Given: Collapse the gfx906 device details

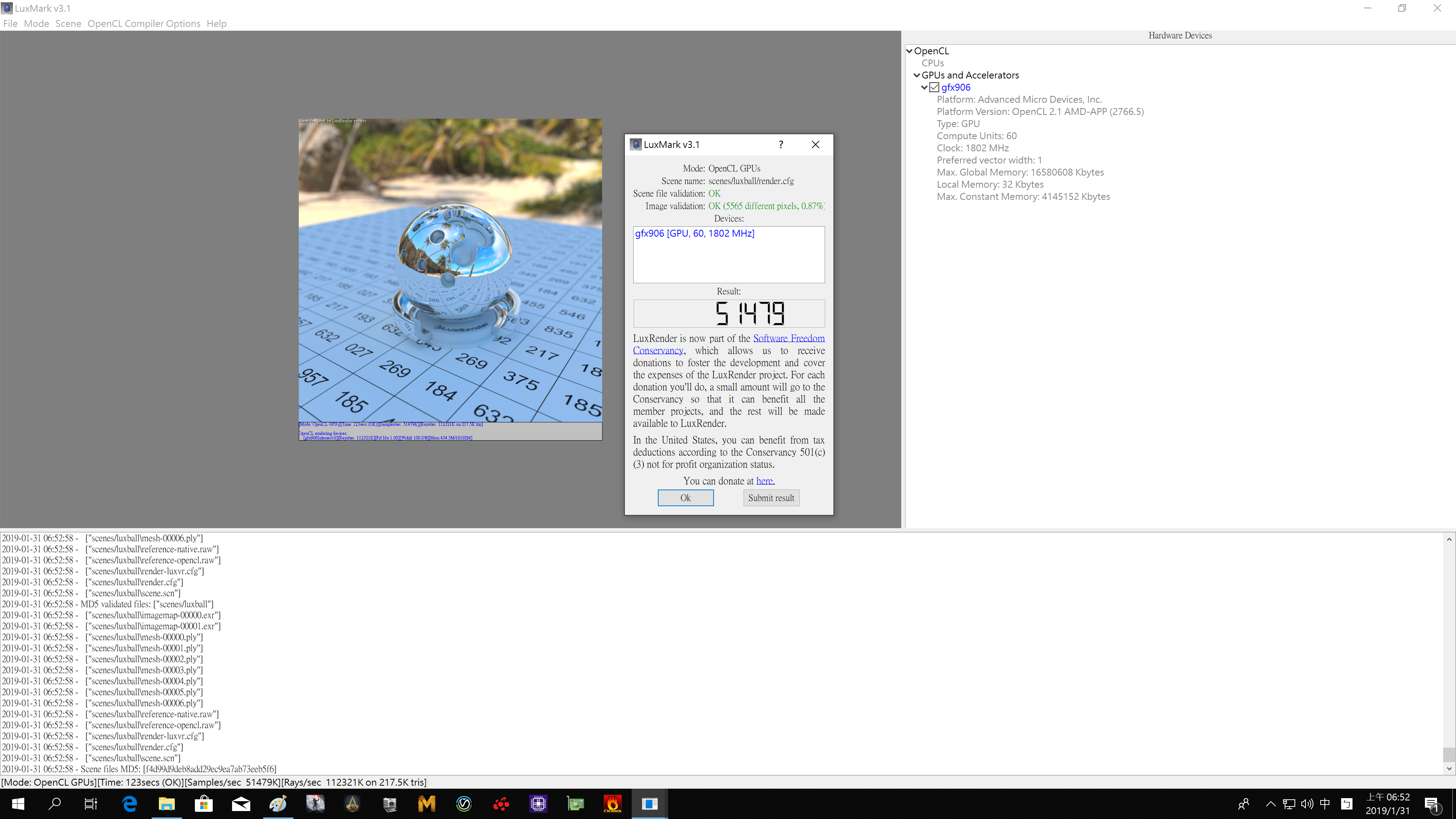Looking at the screenshot, I should tap(924, 87).
